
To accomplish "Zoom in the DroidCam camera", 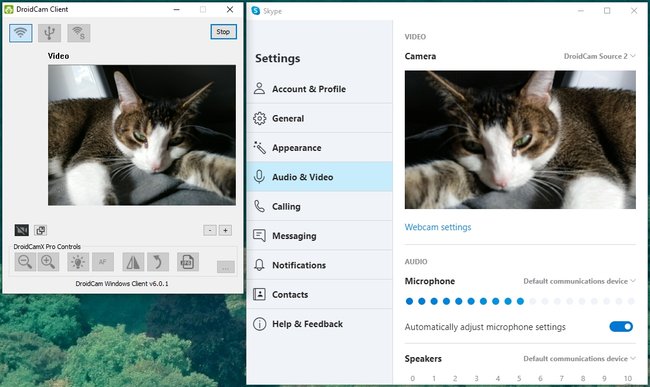I will pyautogui.click(x=48, y=262).
